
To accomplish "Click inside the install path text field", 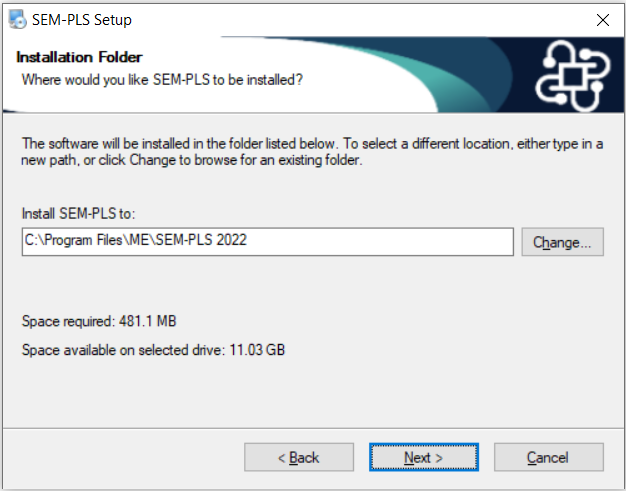I will coord(267,242).
